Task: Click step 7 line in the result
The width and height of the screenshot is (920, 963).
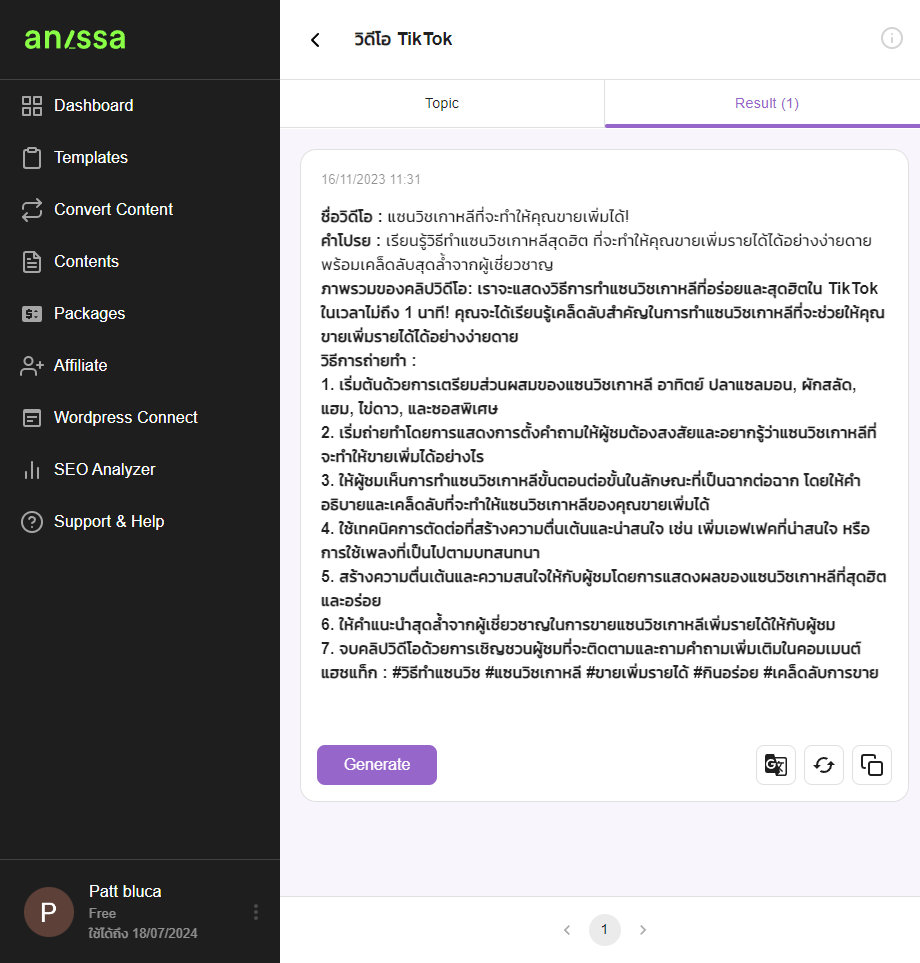Action: pyautogui.click(x=591, y=649)
